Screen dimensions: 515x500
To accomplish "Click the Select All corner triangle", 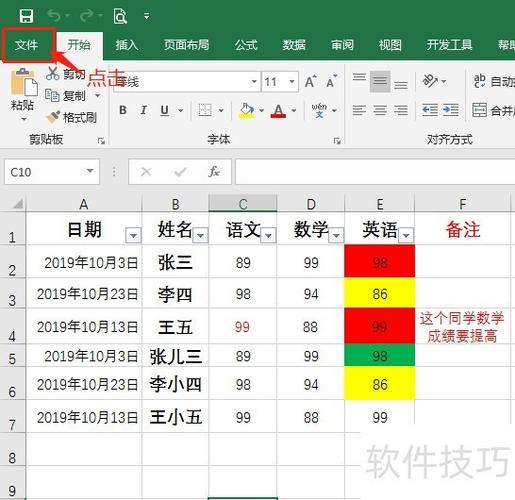I will tap(17, 203).
